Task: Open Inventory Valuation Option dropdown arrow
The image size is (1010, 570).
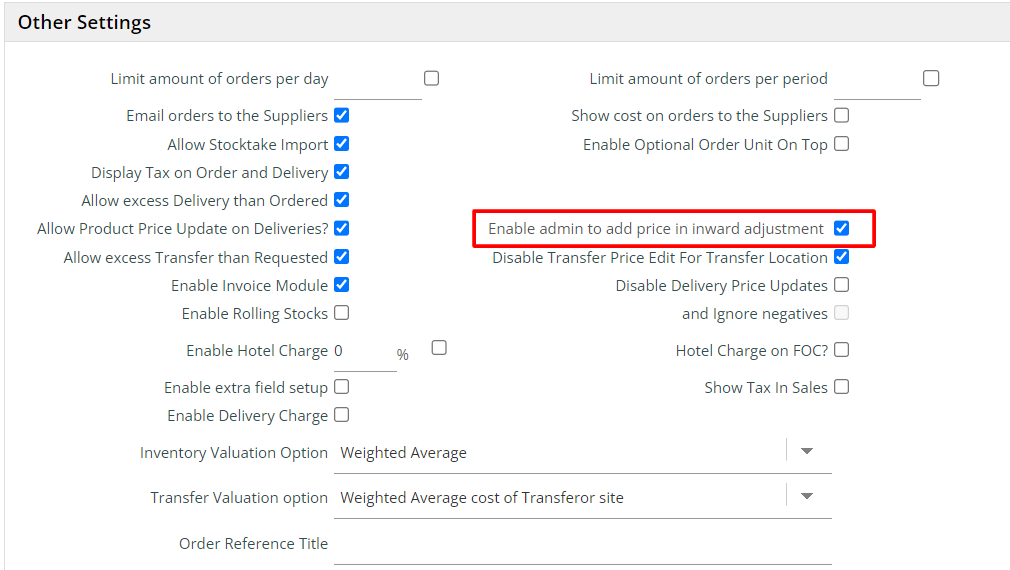Action: (x=807, y=452)
